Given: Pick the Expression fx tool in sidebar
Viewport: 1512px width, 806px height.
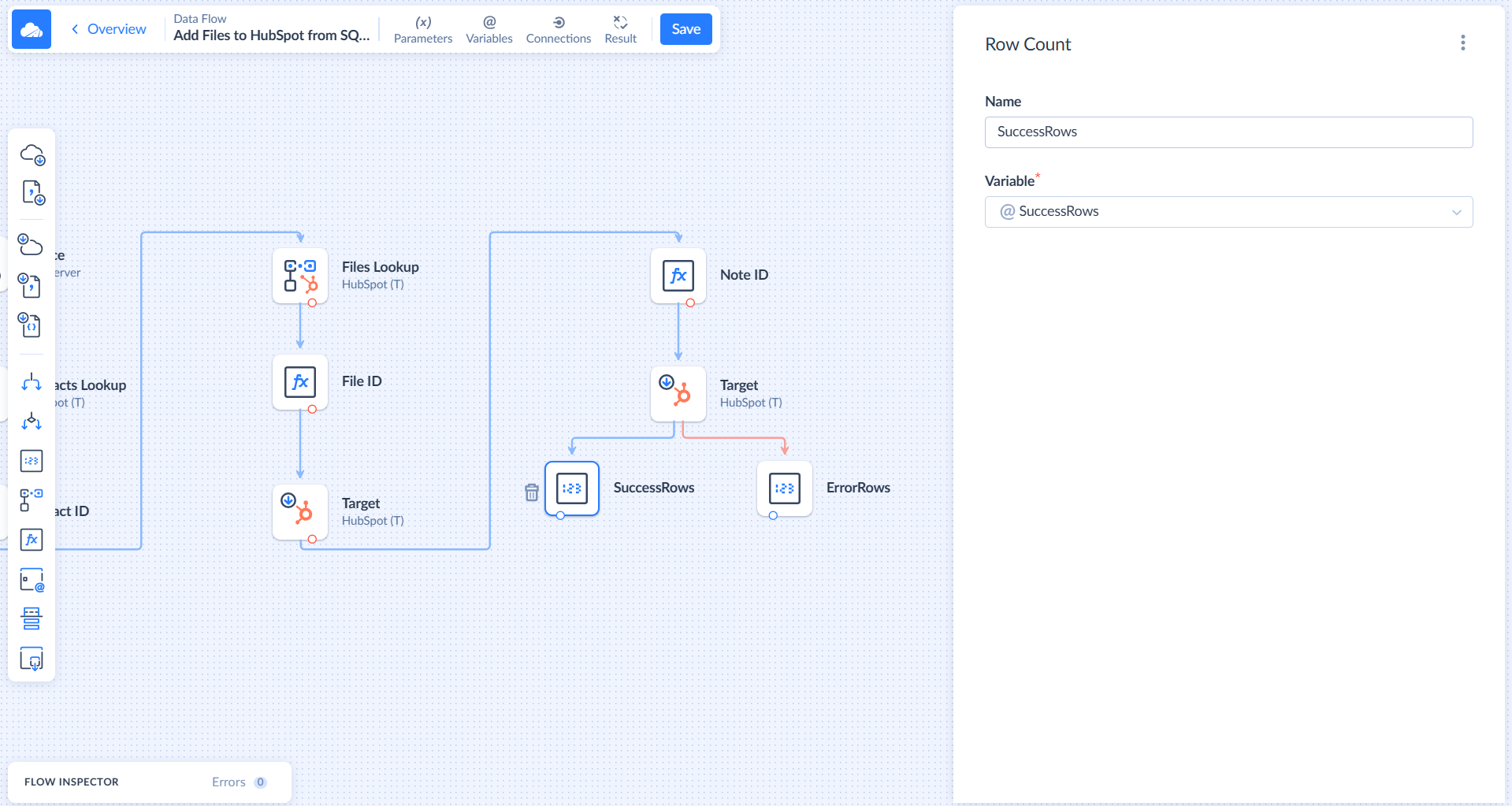Looking at the screenshot, I should pyautogui.click(x=32, y=540).
